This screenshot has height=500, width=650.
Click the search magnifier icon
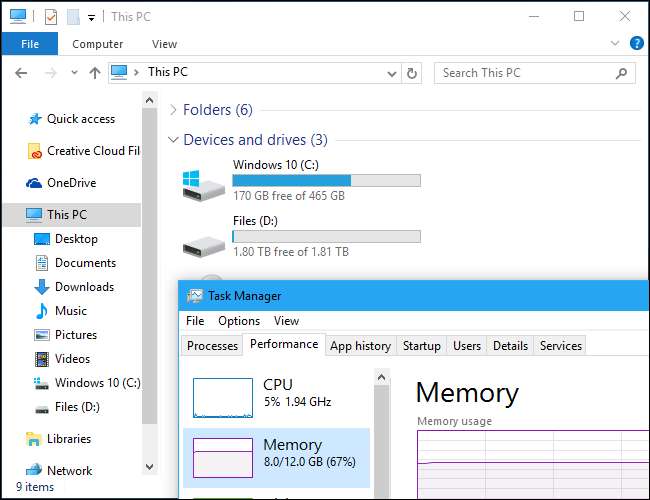(621, 73)
